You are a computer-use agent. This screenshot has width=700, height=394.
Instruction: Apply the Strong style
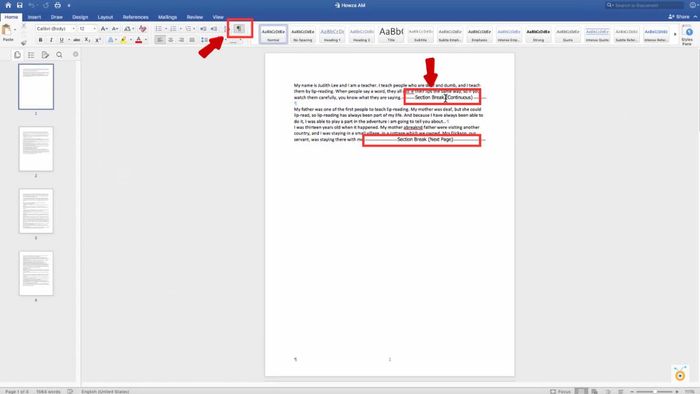tap(538, 34)
